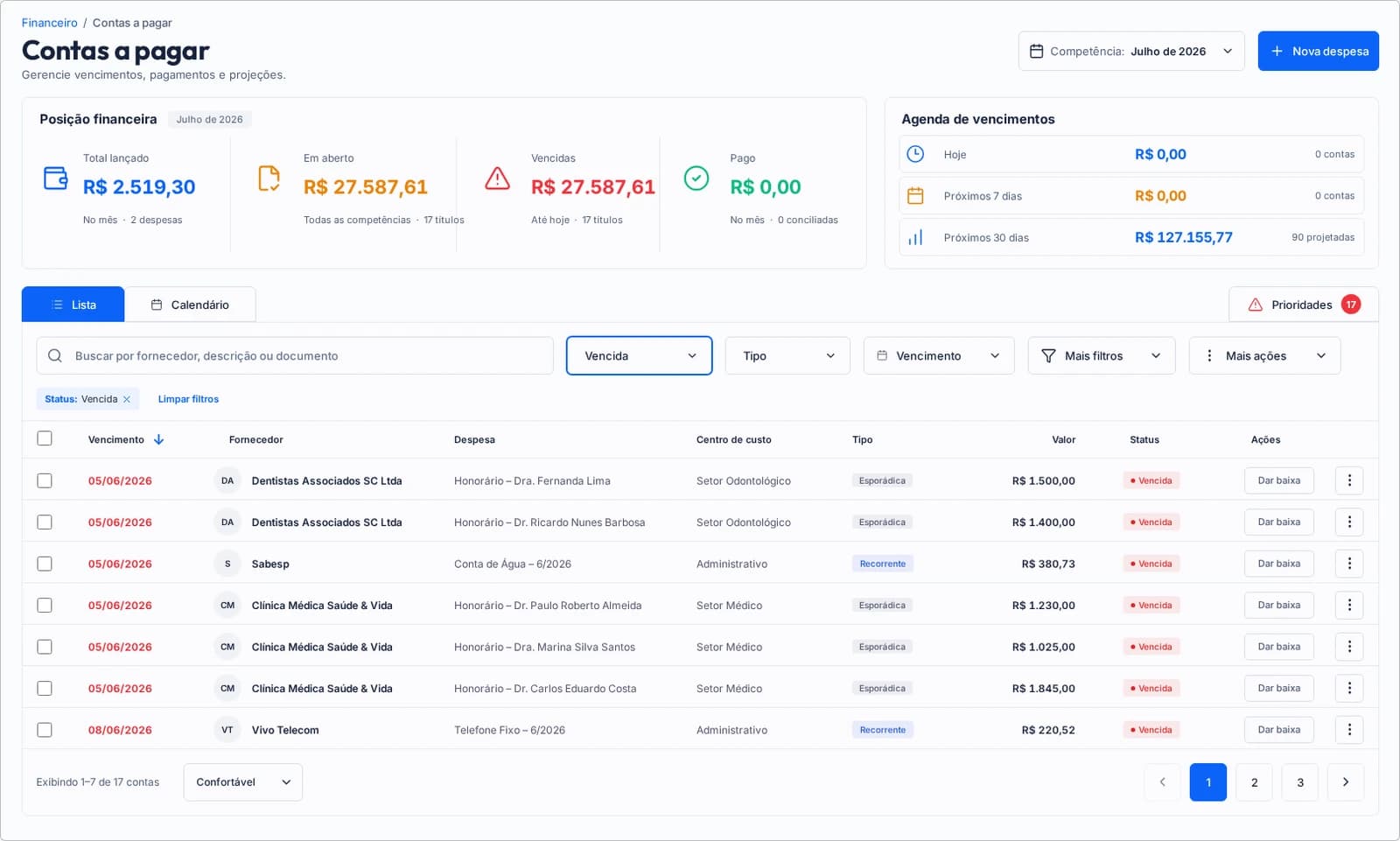Click the DA avatar of Dra. Fernanda Lima row

coord(227,480)
